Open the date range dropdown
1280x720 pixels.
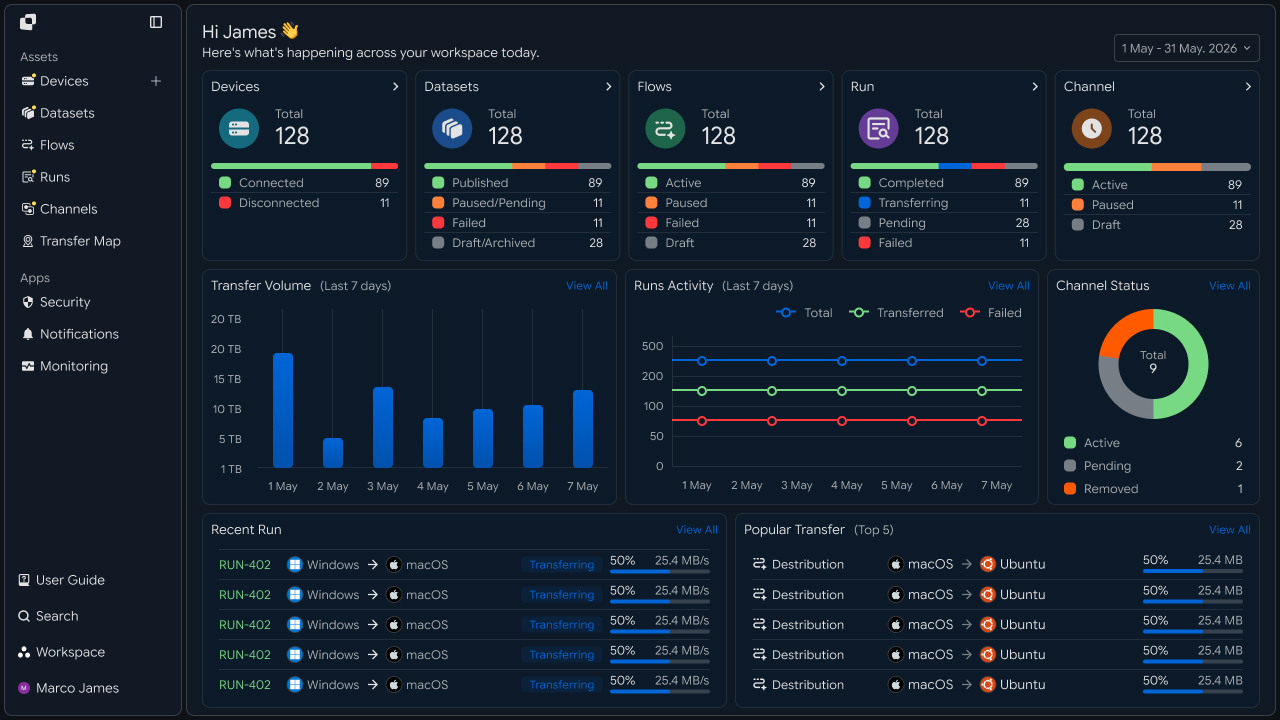[1187, 48]
